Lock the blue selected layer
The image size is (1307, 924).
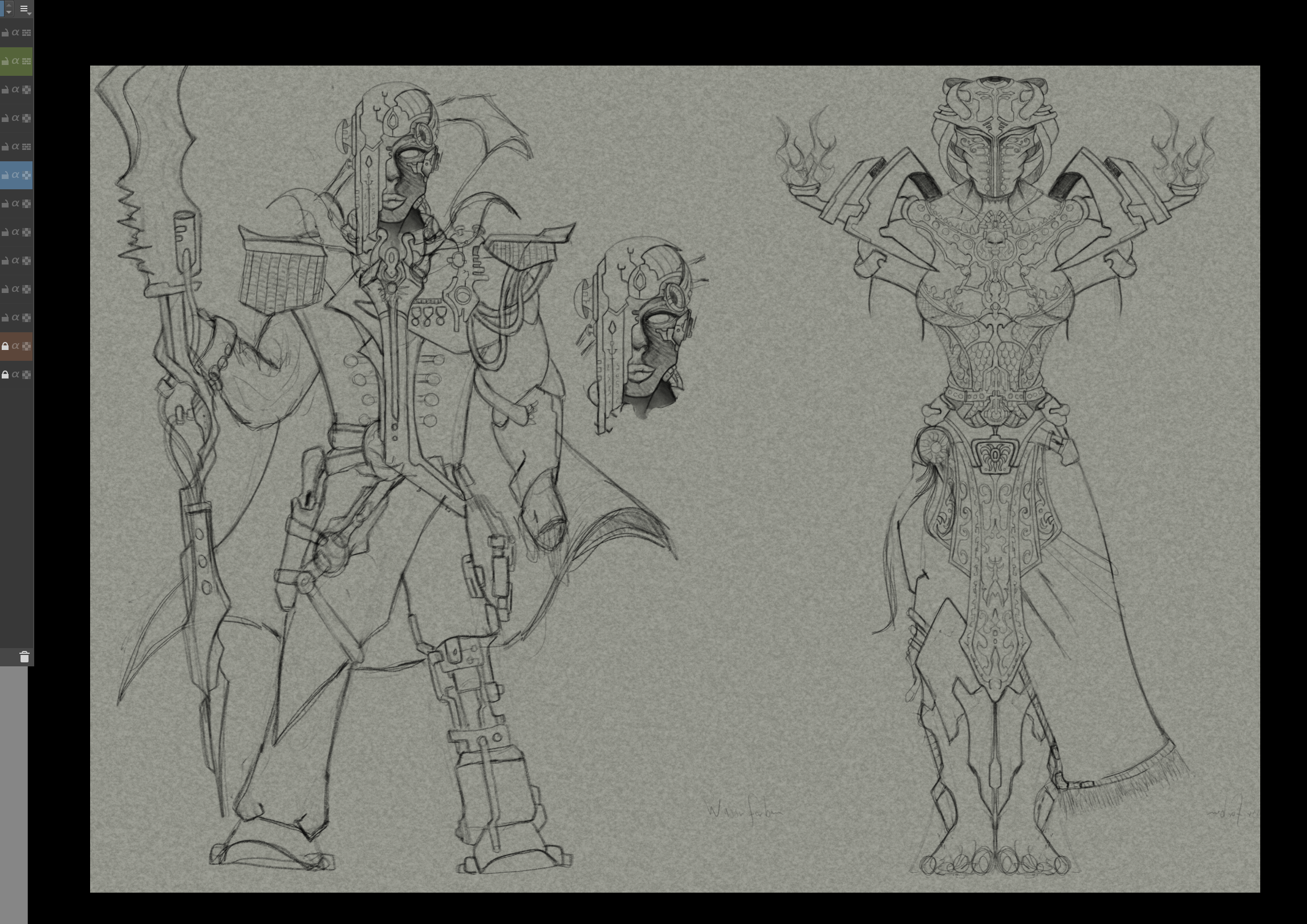point(5,176)
